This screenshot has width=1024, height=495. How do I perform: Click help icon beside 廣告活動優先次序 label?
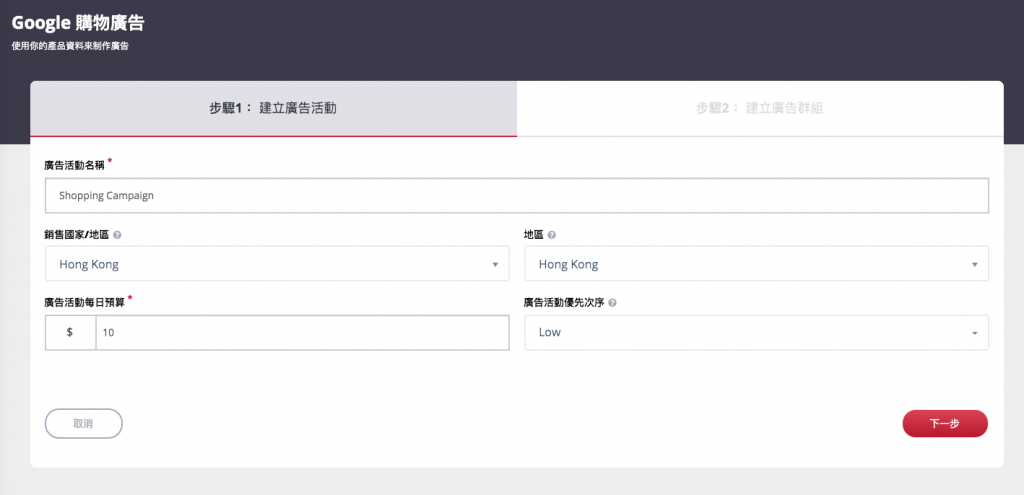pos(613,303)
